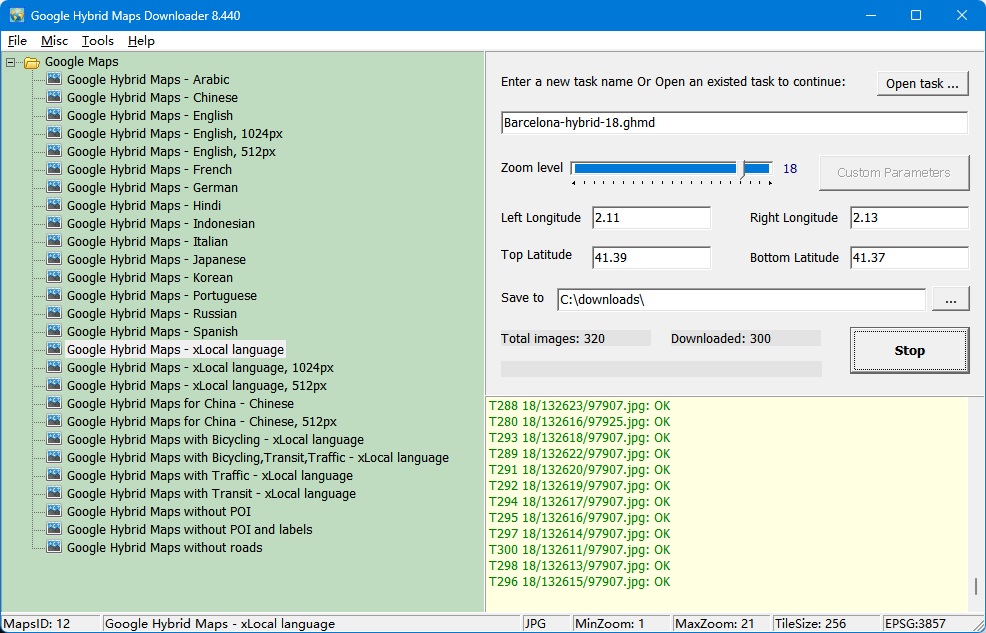986x633 pixels.
Task: Click the application icon in the title bar
Action: (x=16, y=15)
